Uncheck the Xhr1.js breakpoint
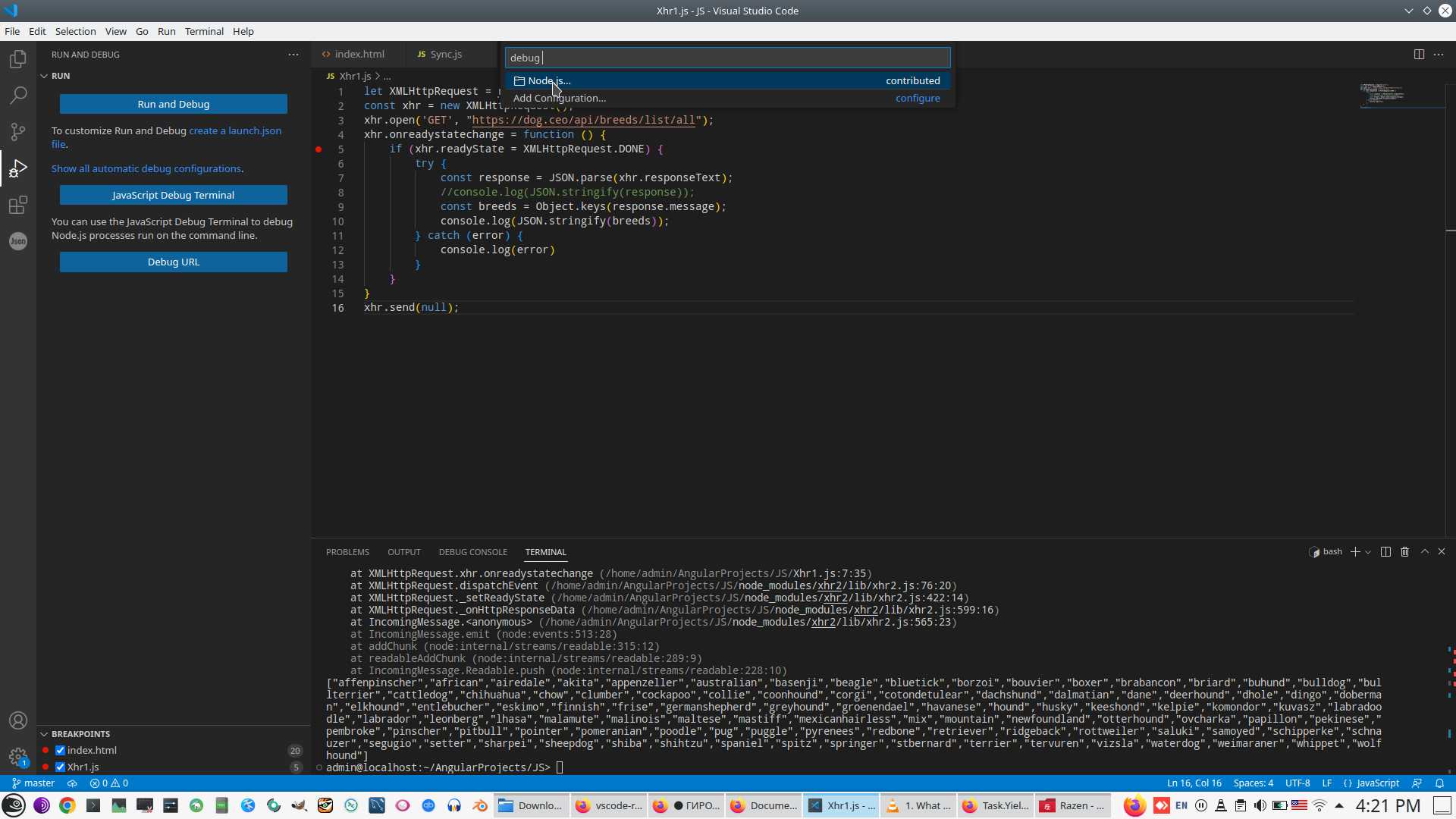 61,767
